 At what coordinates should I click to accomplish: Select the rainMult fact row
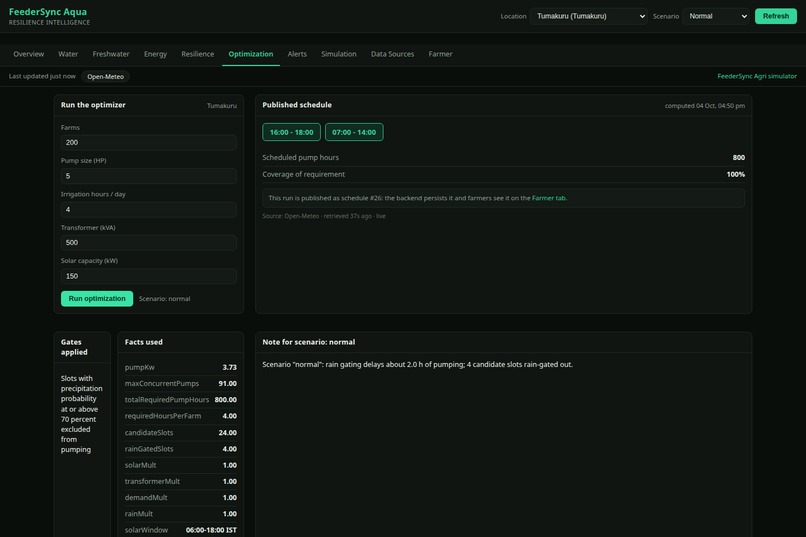tap(180, 514)
